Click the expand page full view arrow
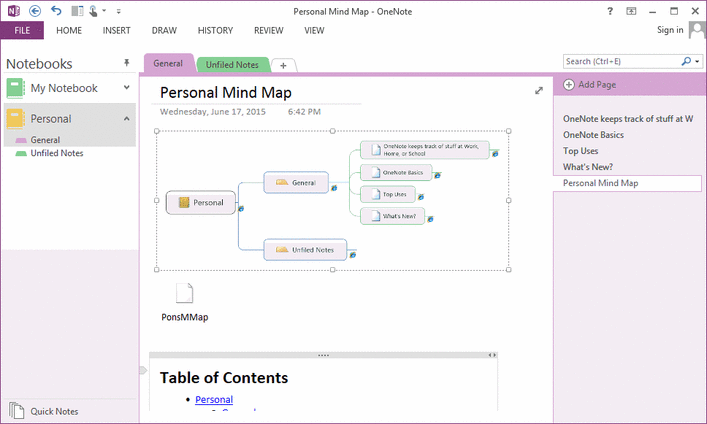The width and height of the screenshot is (707, 424). [x=539, y=91]
